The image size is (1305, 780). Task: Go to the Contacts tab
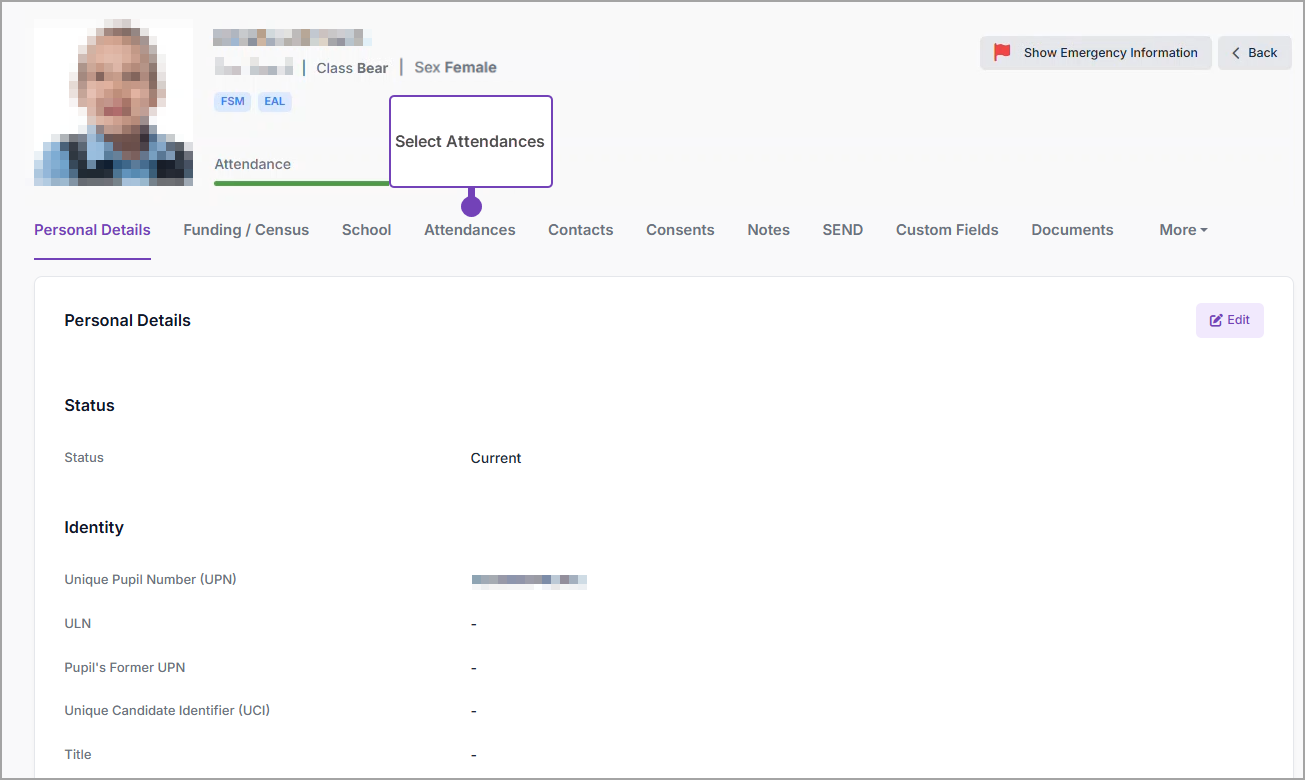coord(580,230)
